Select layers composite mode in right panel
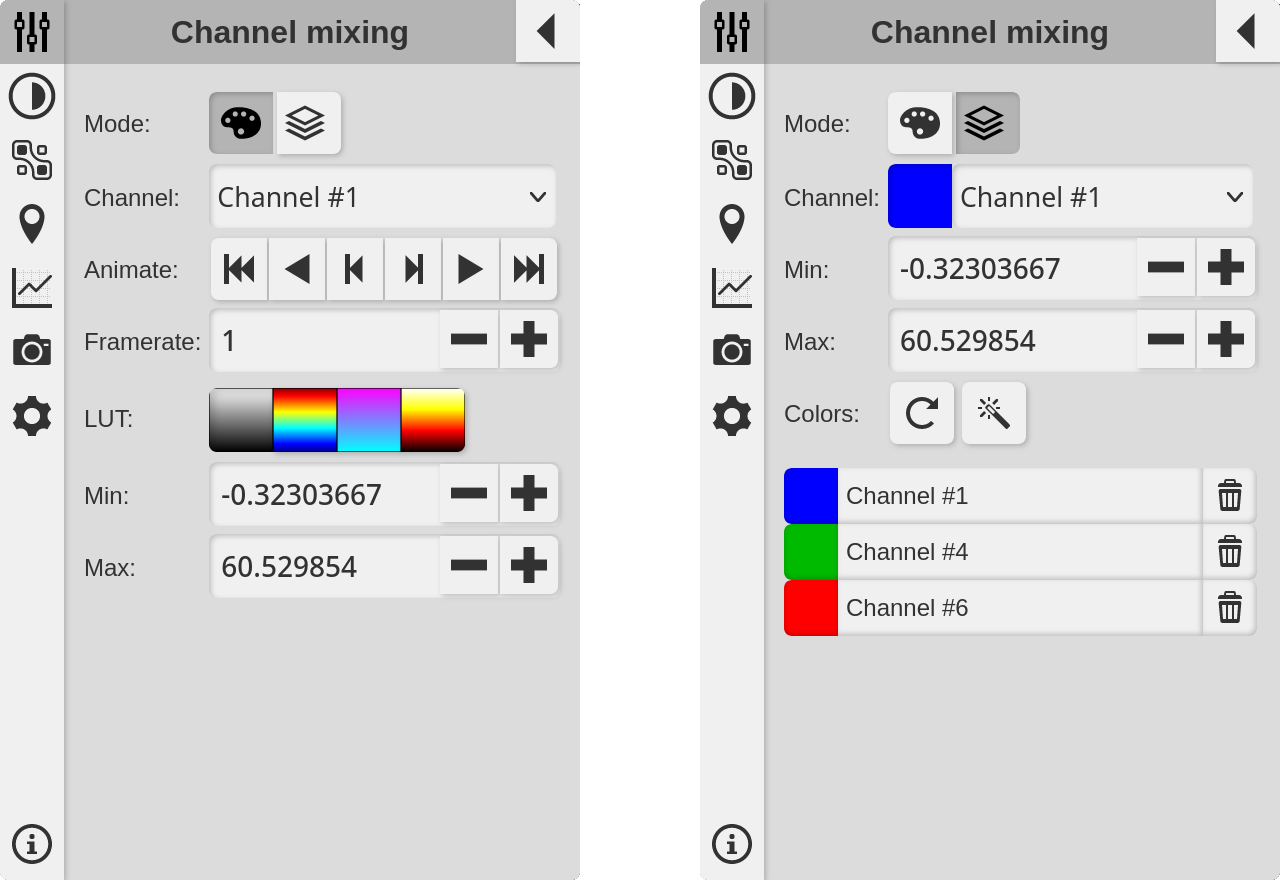 (x=987, y=123)
